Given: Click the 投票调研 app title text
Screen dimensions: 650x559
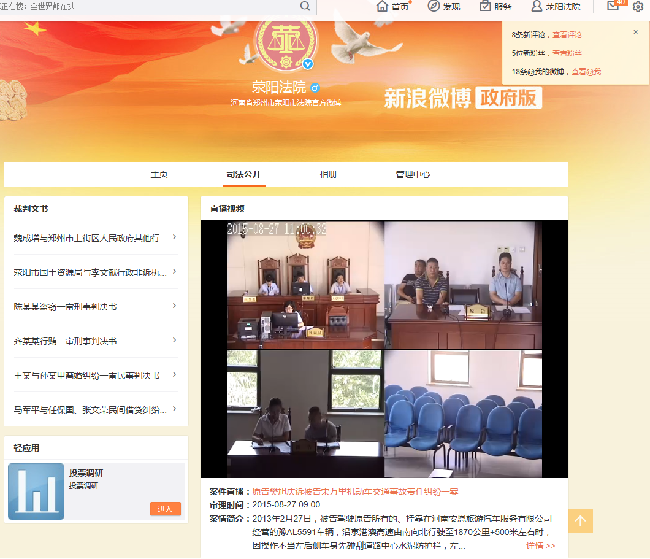Looking at the screenshot, I should pyautogui.click(x=86, y=473).
